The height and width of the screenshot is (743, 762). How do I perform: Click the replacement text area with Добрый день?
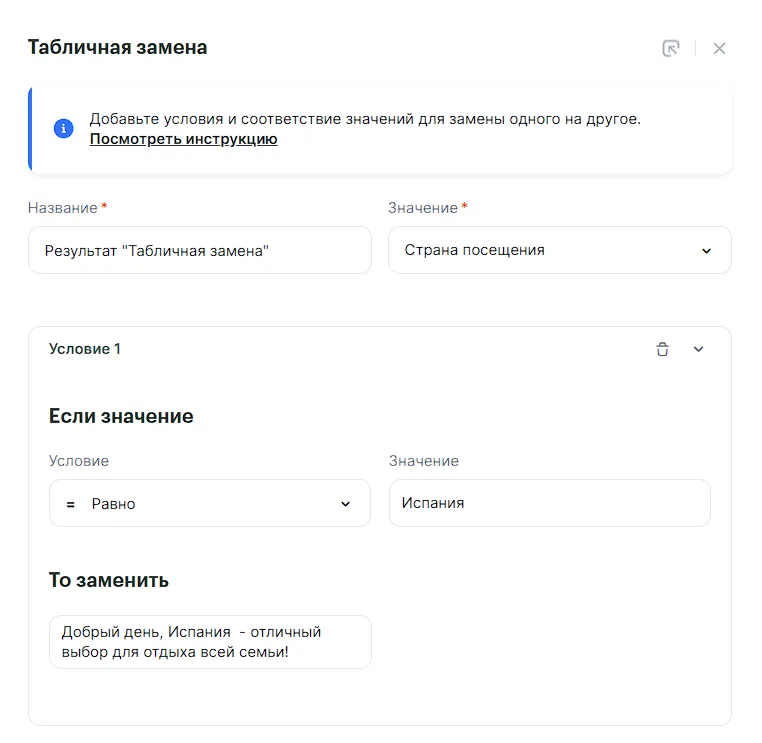209,642
